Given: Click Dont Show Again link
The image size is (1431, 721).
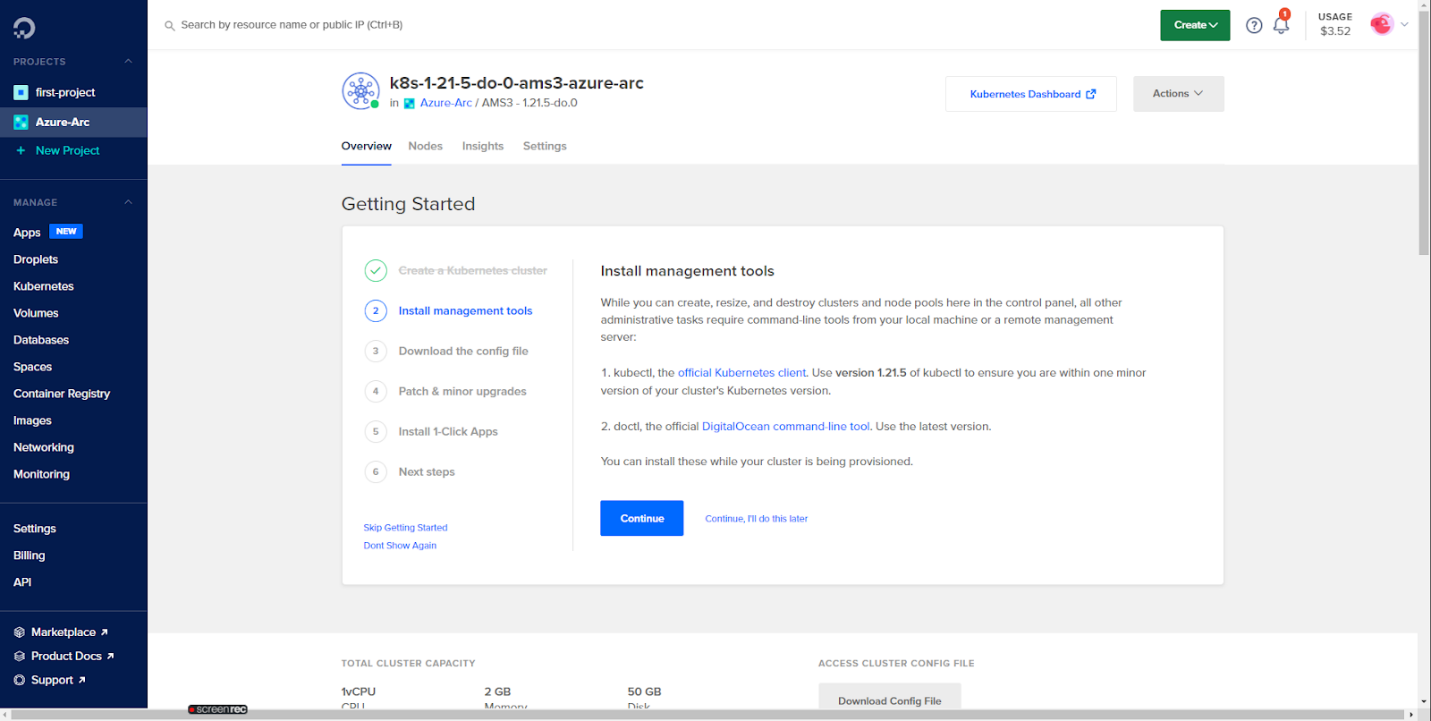Looking at the screenshot, I should click(x=400, y=546).
